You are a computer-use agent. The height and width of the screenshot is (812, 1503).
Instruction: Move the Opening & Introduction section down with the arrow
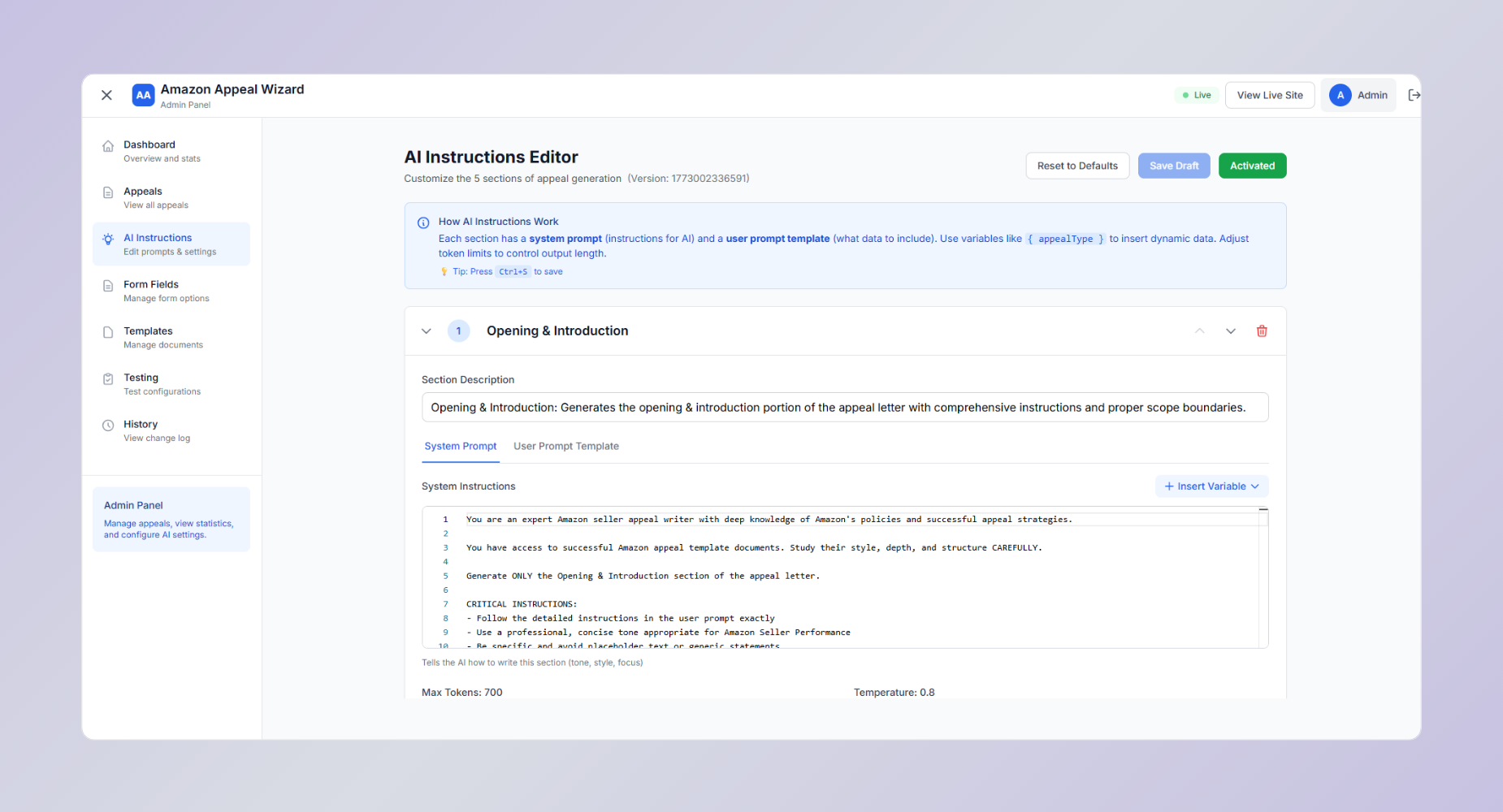pyautogui.click(x=1230, y=331)
